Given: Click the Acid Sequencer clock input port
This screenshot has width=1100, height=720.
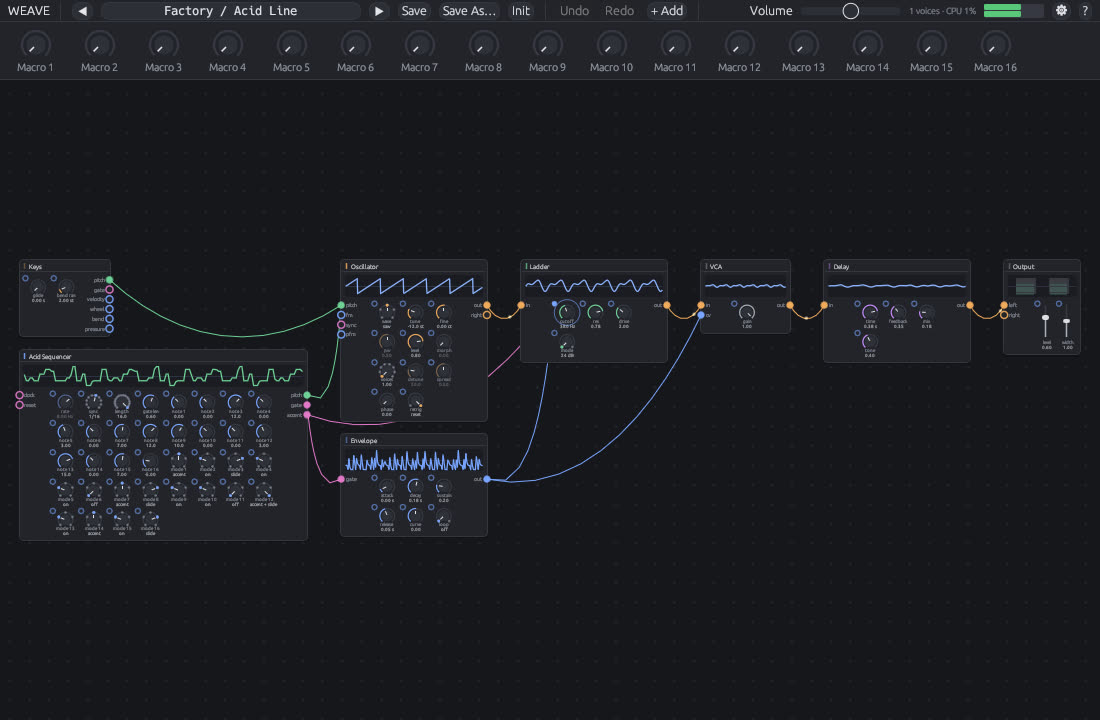Looking at the screenshot, I should (x=20, y=395).
